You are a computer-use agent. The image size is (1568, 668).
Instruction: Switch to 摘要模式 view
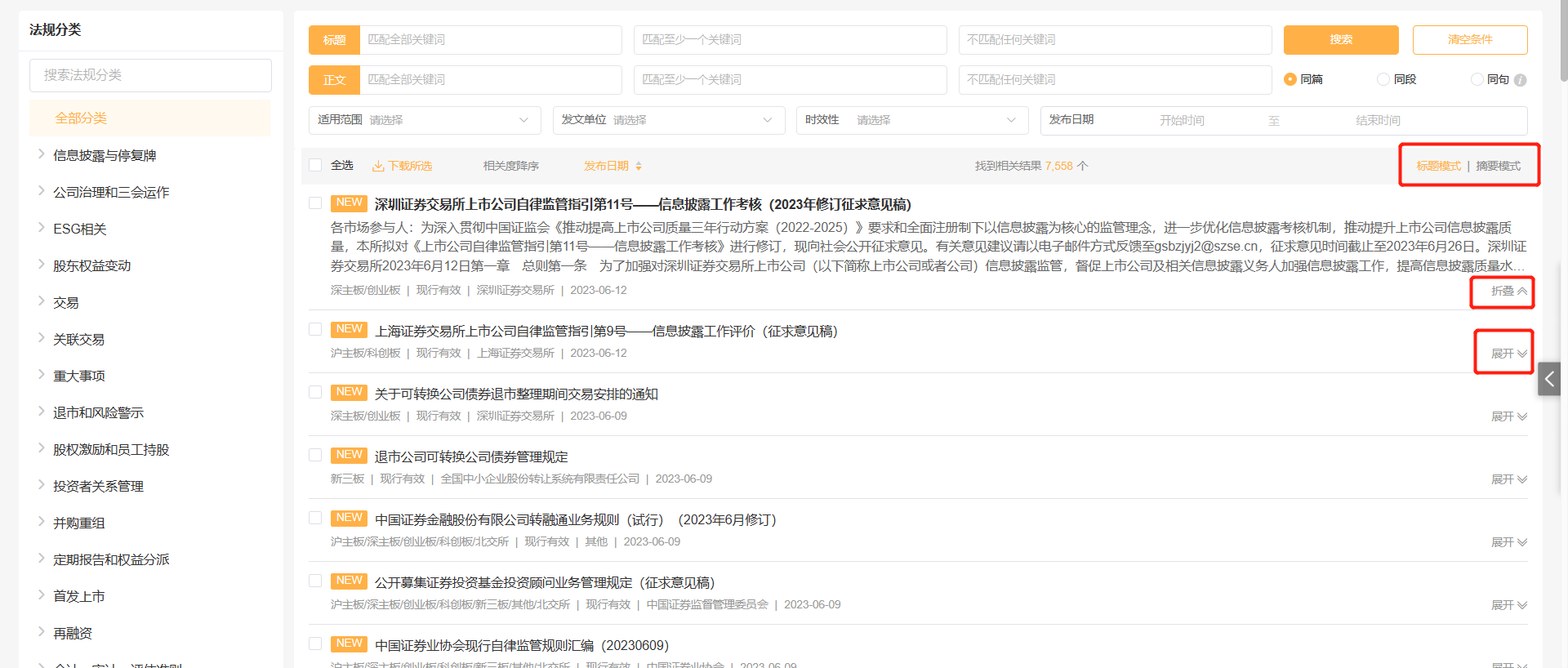[1498, 166]
